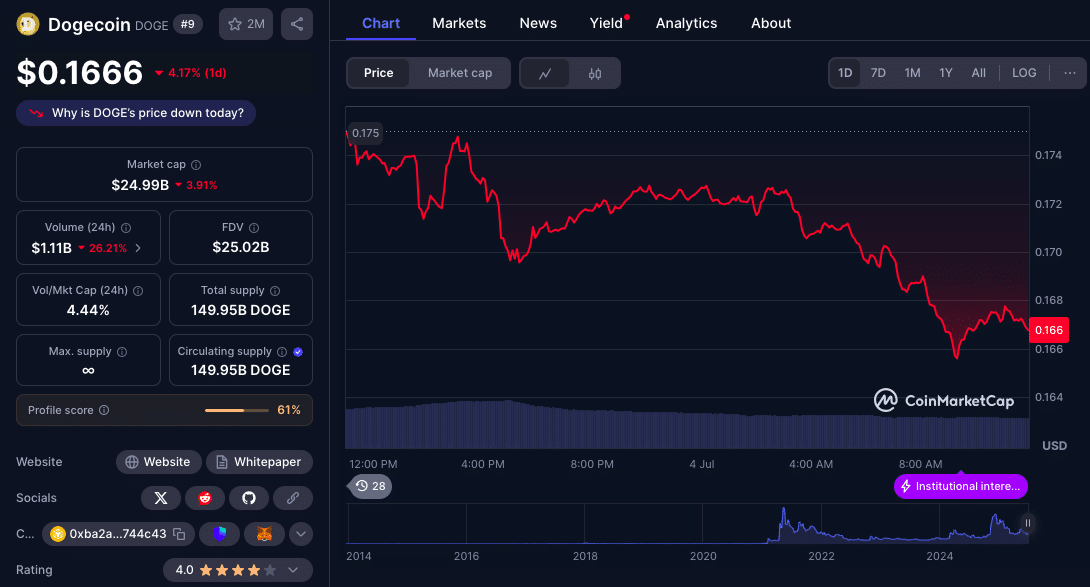1090x587 pixels.
Task: Copy contract address 0xba2a...744c43
Action: click(179, 534)
